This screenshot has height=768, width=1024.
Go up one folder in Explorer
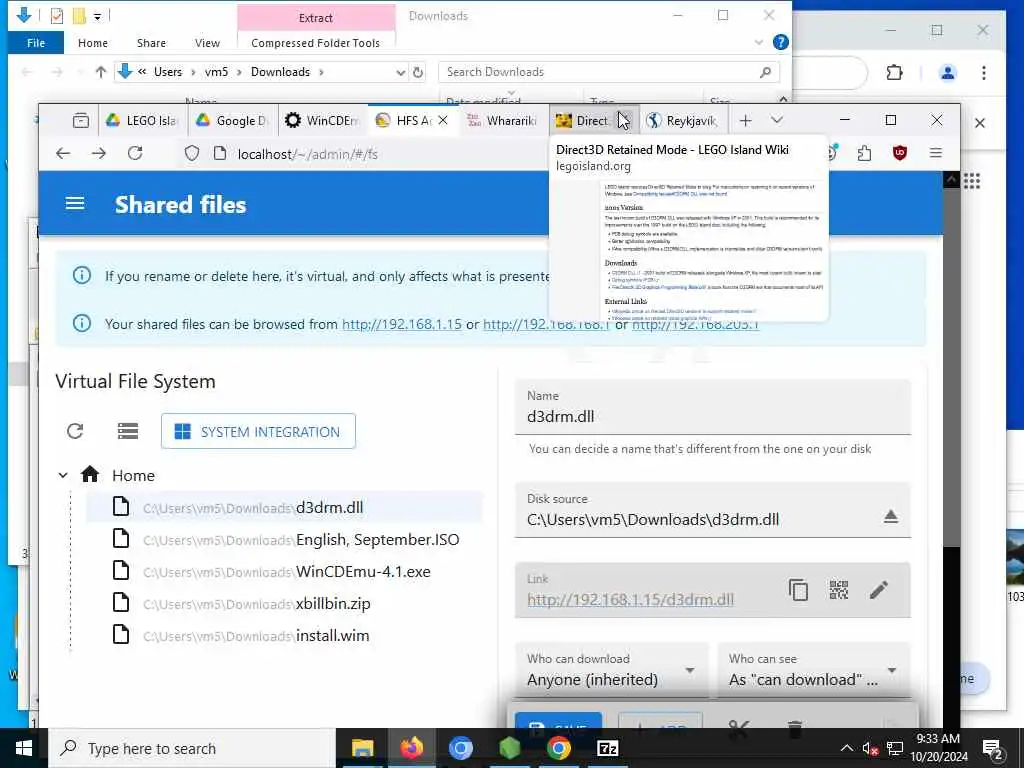point(100,72)
